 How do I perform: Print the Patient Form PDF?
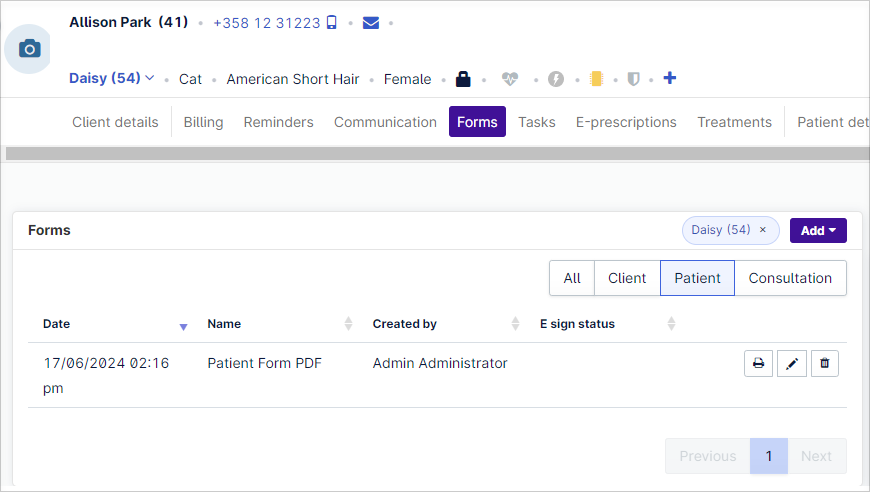[x=758, y=363]
